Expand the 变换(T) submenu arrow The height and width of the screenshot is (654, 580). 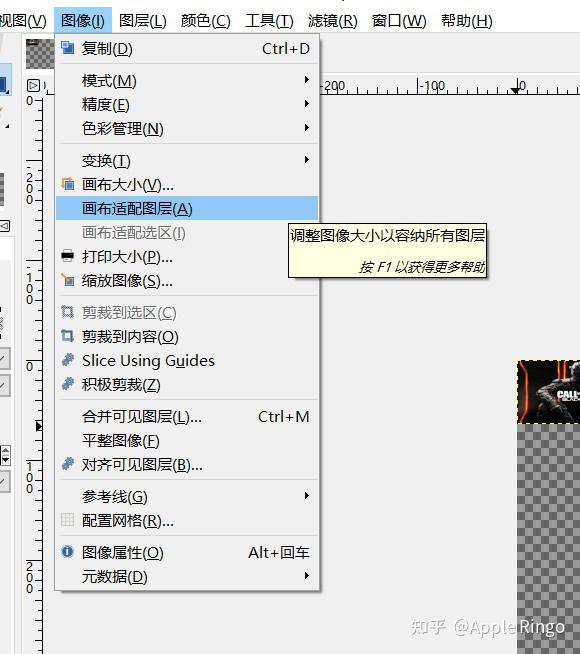coord(307,160)
